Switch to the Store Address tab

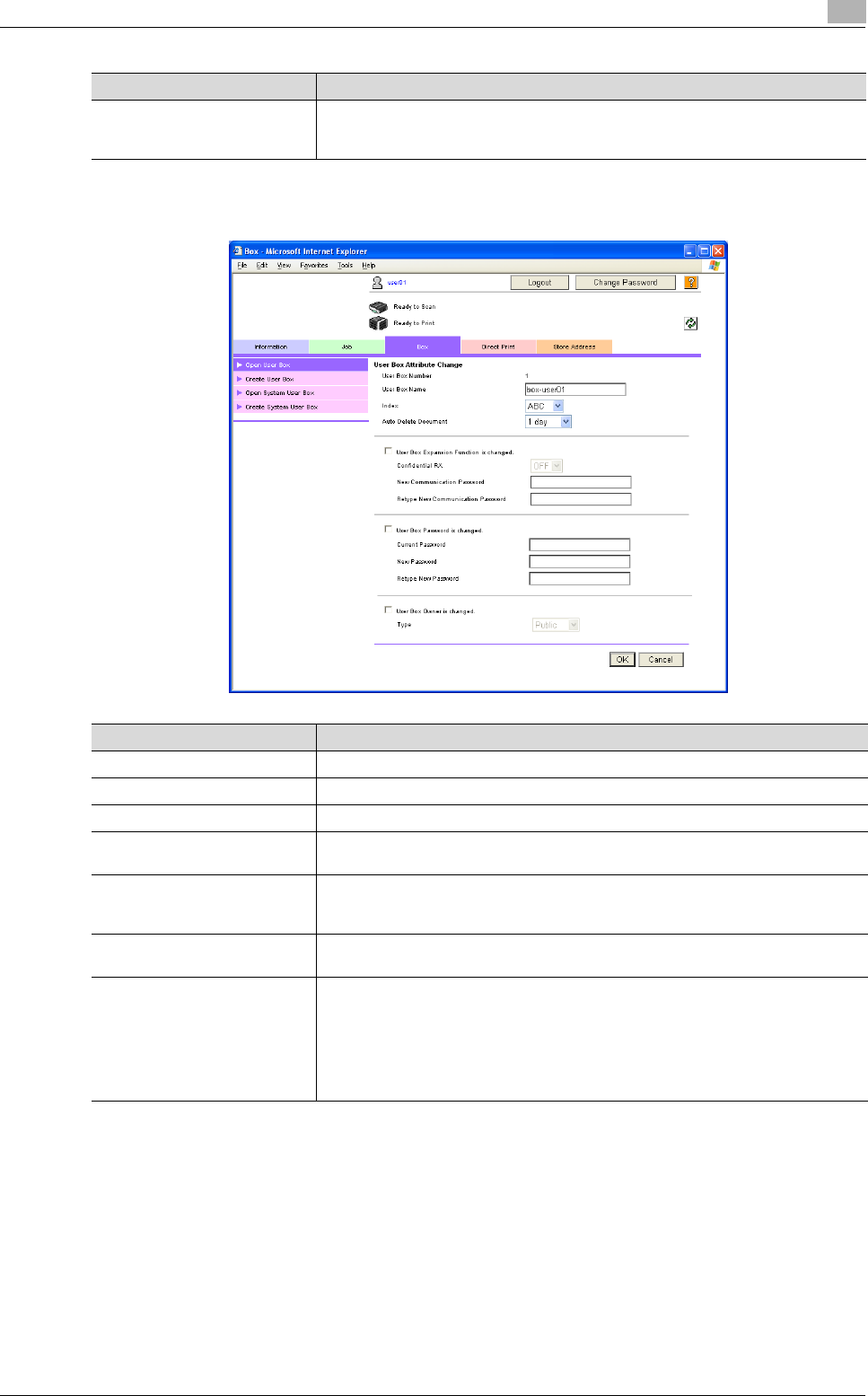pyautogui.click(x=574, y=347)
